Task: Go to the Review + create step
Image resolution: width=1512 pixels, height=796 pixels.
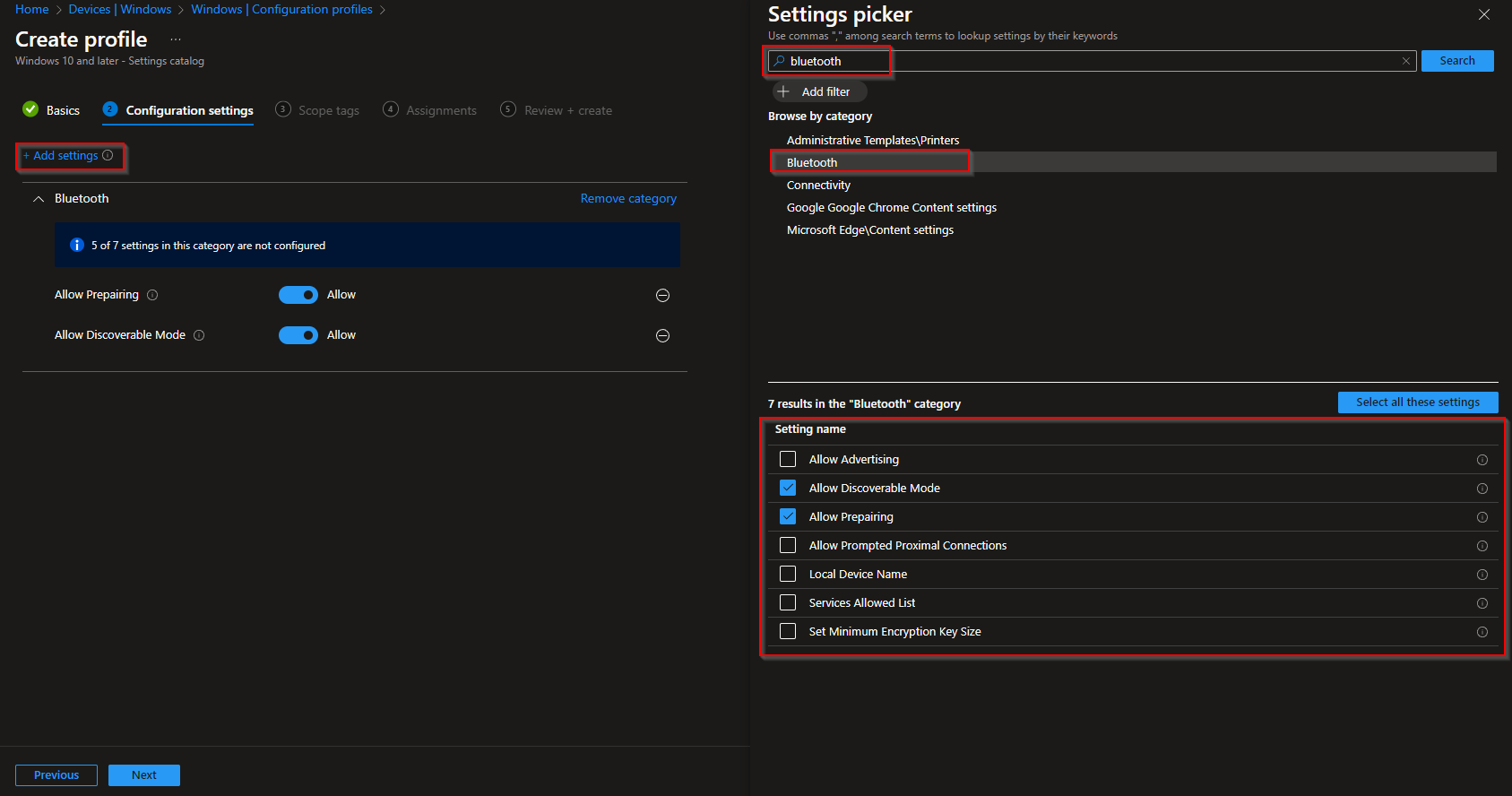Action: click(x=556, y=110)
